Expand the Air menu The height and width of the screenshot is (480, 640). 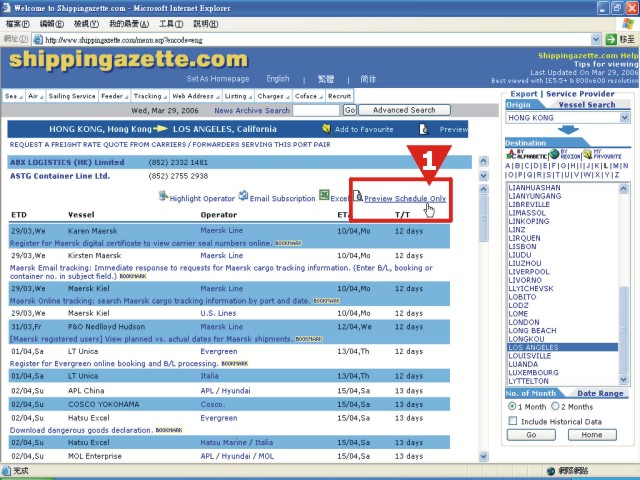pos(36,96)
